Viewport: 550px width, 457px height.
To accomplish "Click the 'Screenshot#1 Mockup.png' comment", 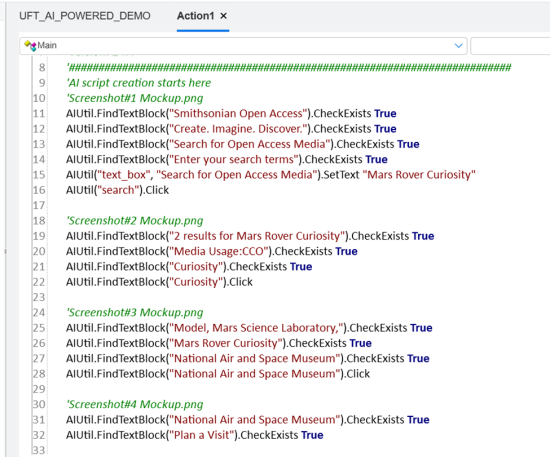I will (135, 98).
